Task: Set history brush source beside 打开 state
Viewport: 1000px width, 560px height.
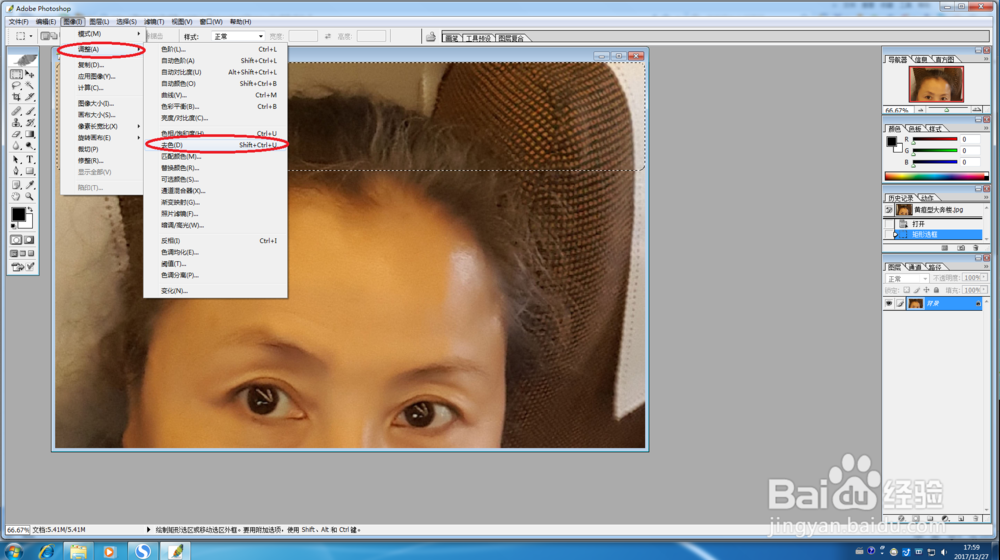Action: 889,224
